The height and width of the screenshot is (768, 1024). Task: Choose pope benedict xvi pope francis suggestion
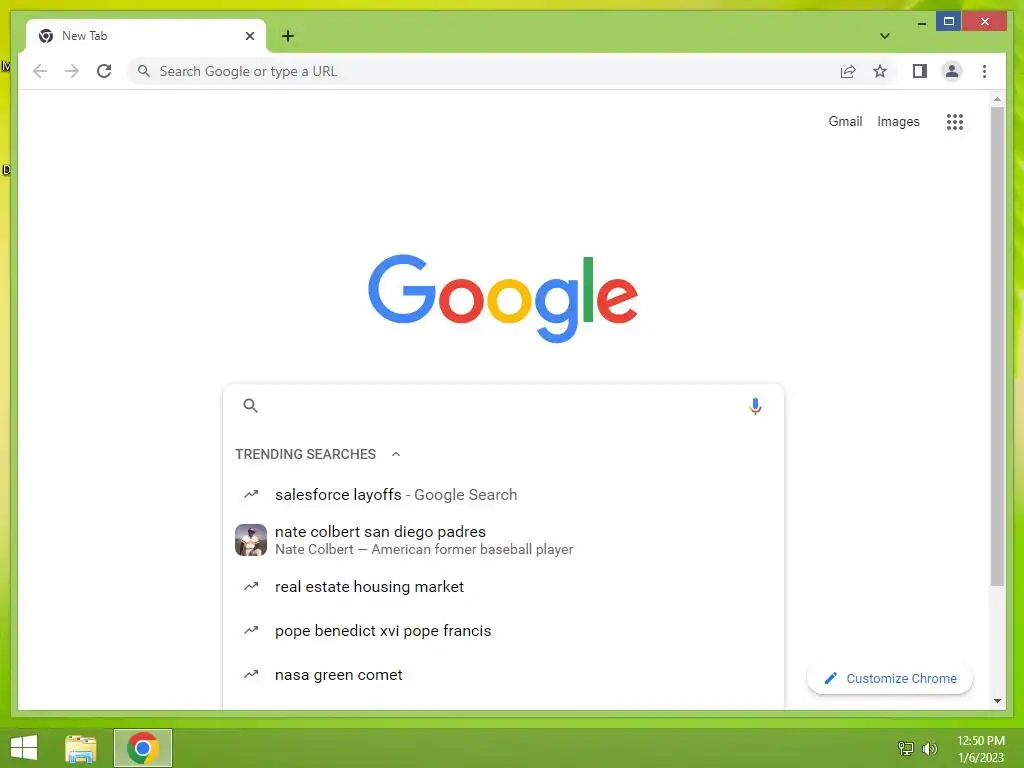pos(503,631)
